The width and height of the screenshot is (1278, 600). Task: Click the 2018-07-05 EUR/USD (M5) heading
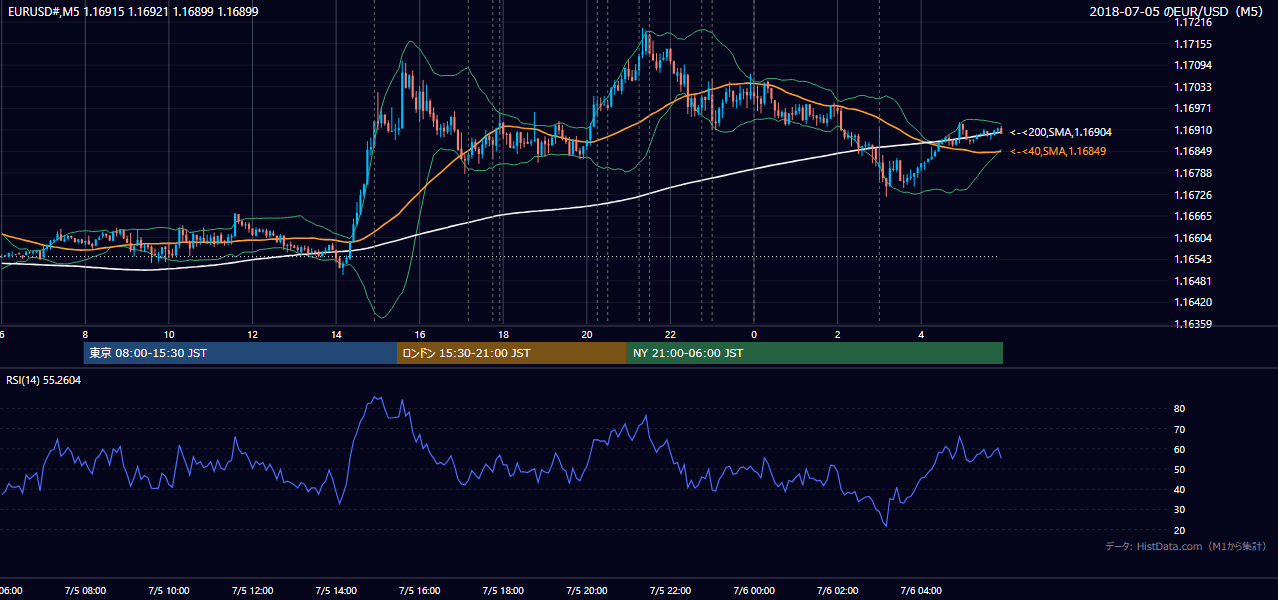1179,11
